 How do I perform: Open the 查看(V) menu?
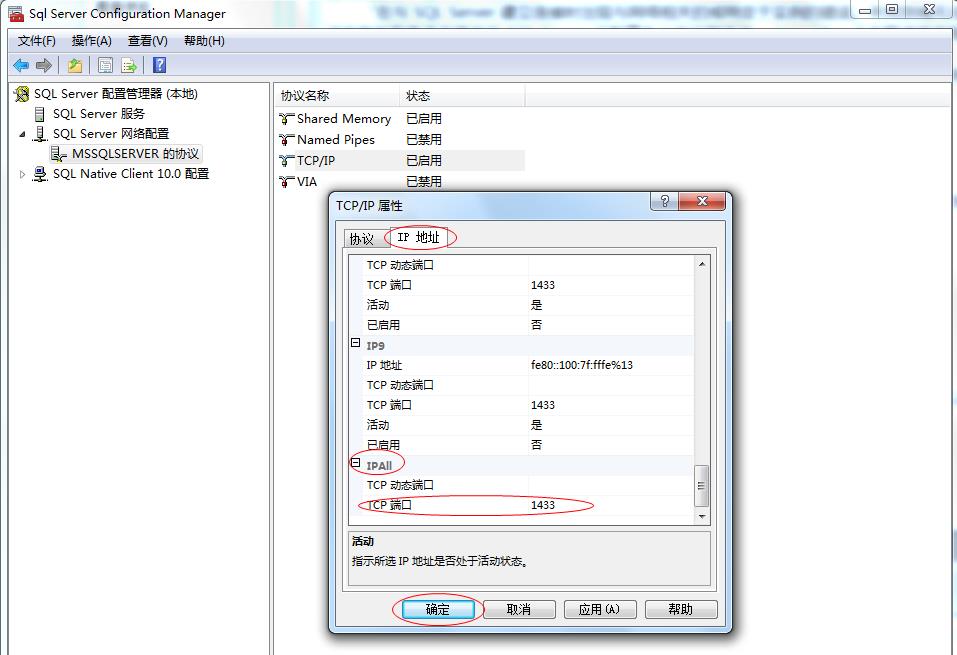145,41
